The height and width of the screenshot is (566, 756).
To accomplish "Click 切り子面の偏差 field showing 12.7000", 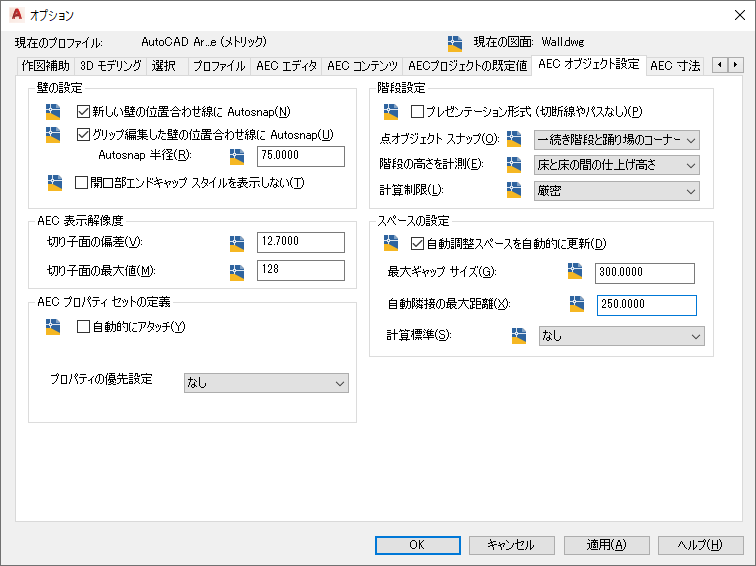I will (x=301, y=242).
